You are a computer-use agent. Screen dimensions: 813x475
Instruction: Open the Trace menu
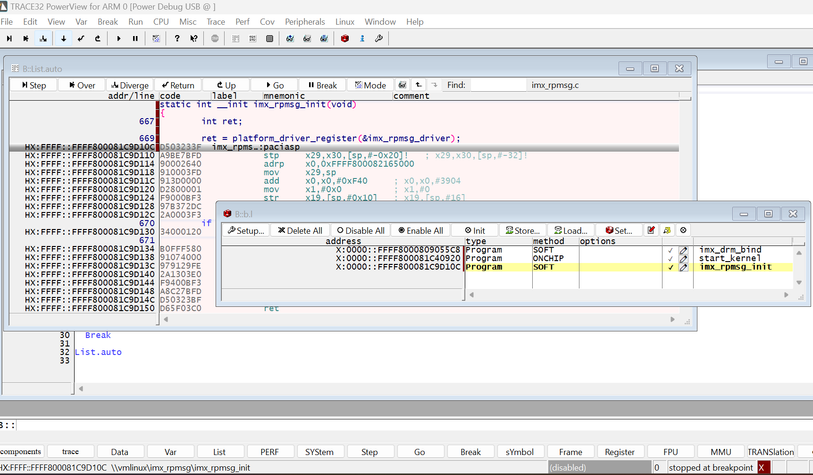coord(215,21)
